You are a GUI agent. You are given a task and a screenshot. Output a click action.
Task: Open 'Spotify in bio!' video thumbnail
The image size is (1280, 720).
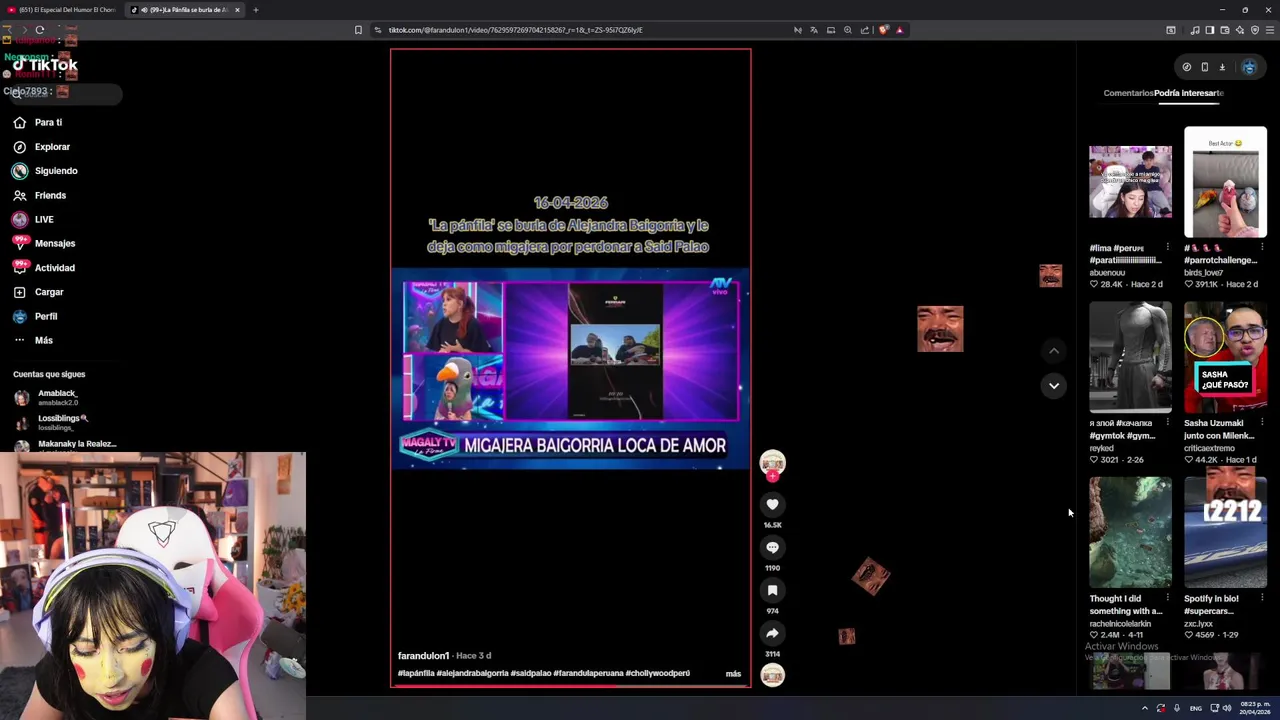(1225, 532)
